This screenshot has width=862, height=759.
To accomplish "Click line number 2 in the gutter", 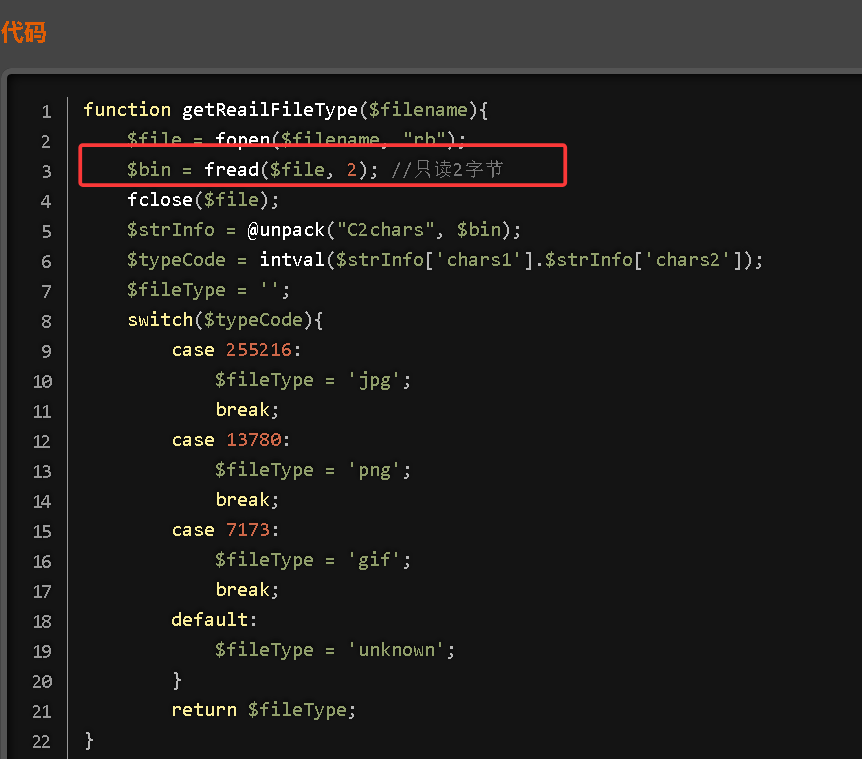I will 46,141.
